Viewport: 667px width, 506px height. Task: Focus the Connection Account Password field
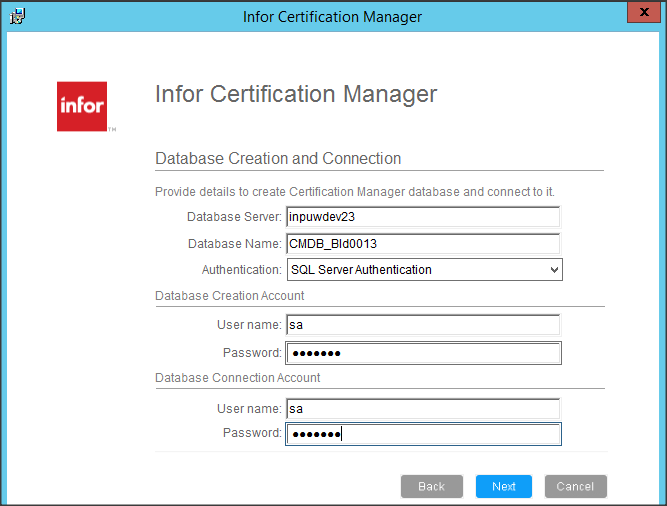click(423, 434)
